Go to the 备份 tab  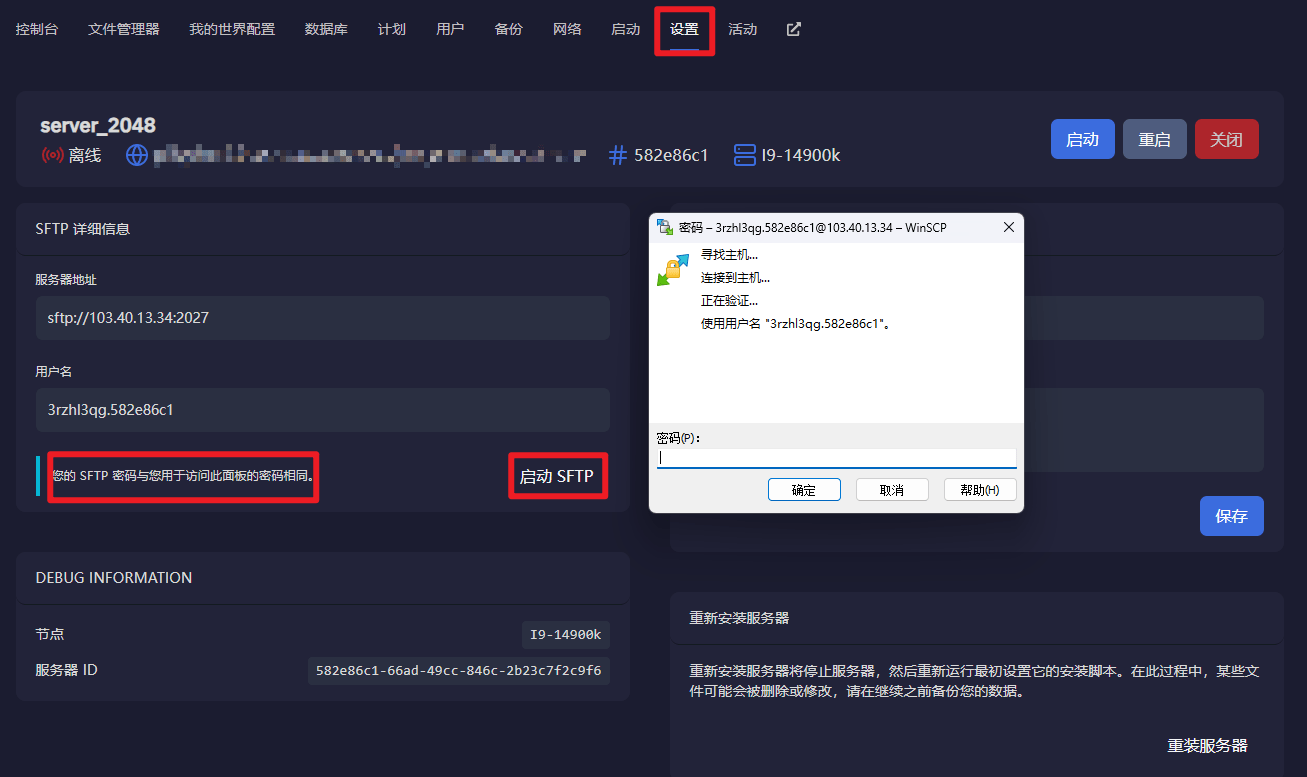click(x=508, y=29)
